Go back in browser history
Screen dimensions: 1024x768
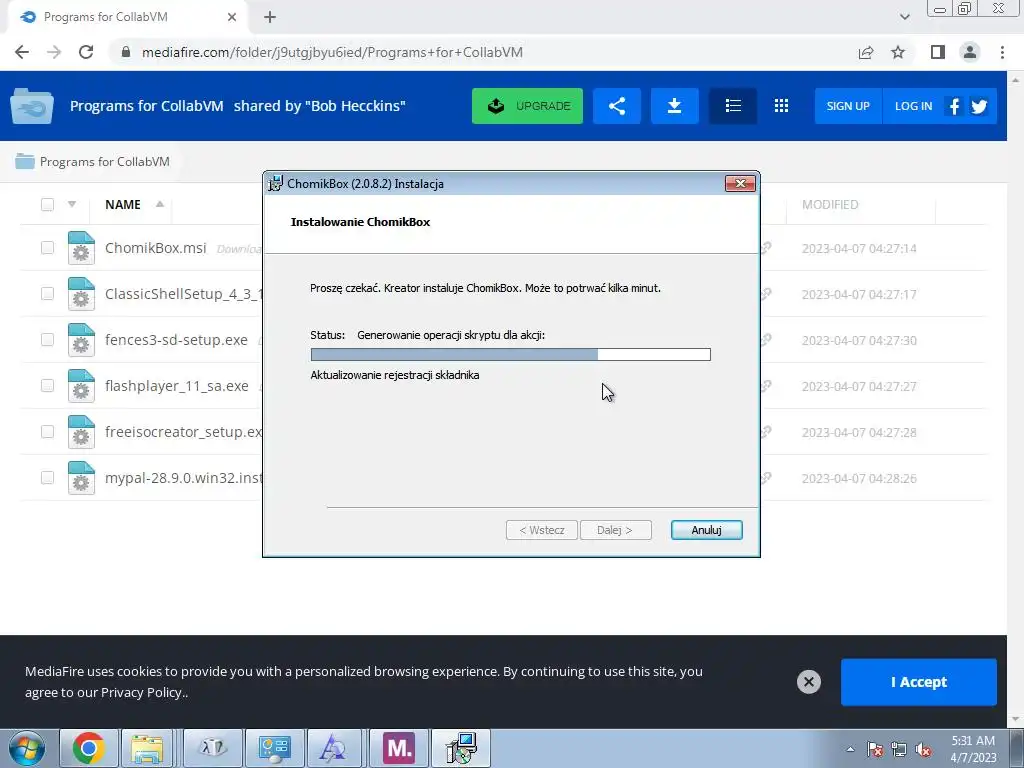pyautogui.click(x=22, y=52)
